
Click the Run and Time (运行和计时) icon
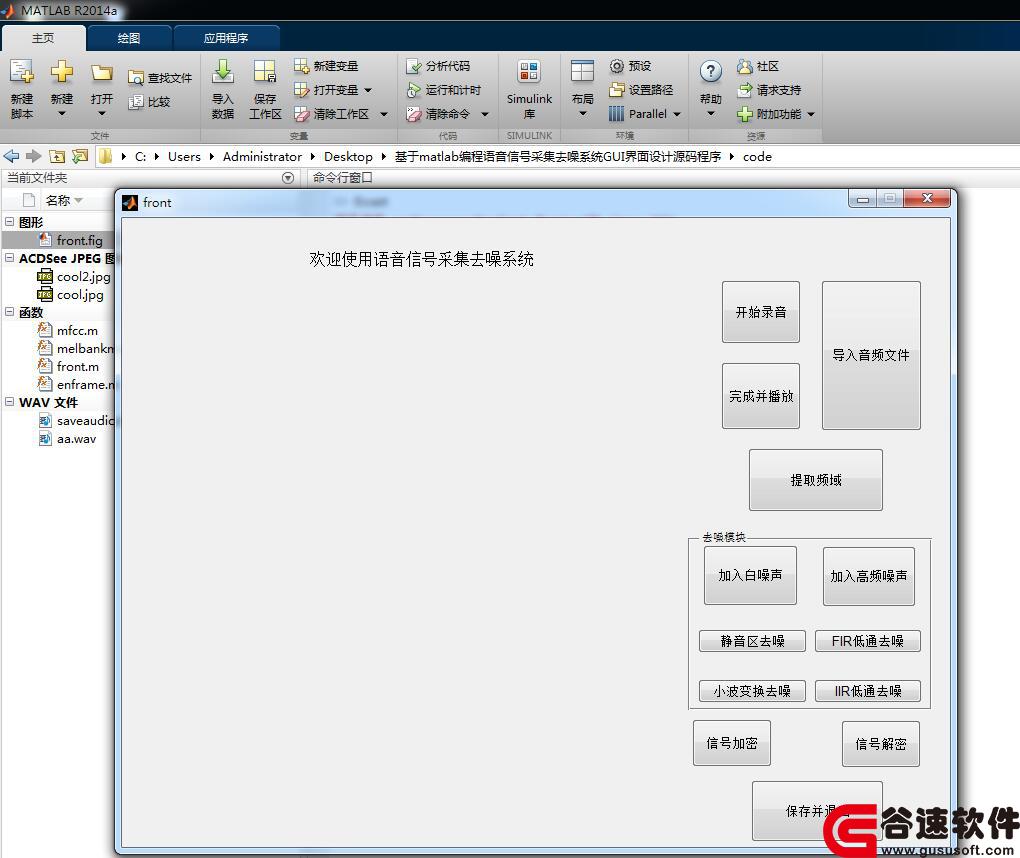[x=414, y=90]
